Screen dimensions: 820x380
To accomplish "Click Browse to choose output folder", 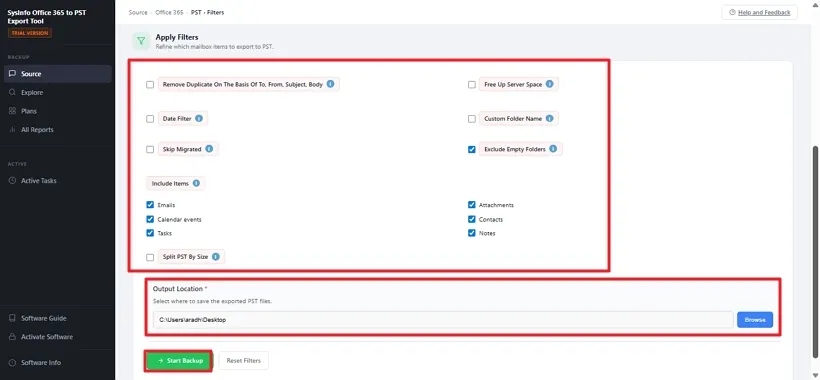I will (x=755, y=319).
